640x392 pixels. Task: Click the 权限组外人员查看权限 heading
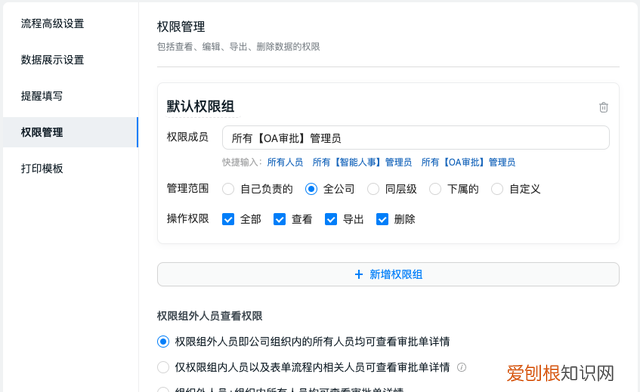[210, 316]
